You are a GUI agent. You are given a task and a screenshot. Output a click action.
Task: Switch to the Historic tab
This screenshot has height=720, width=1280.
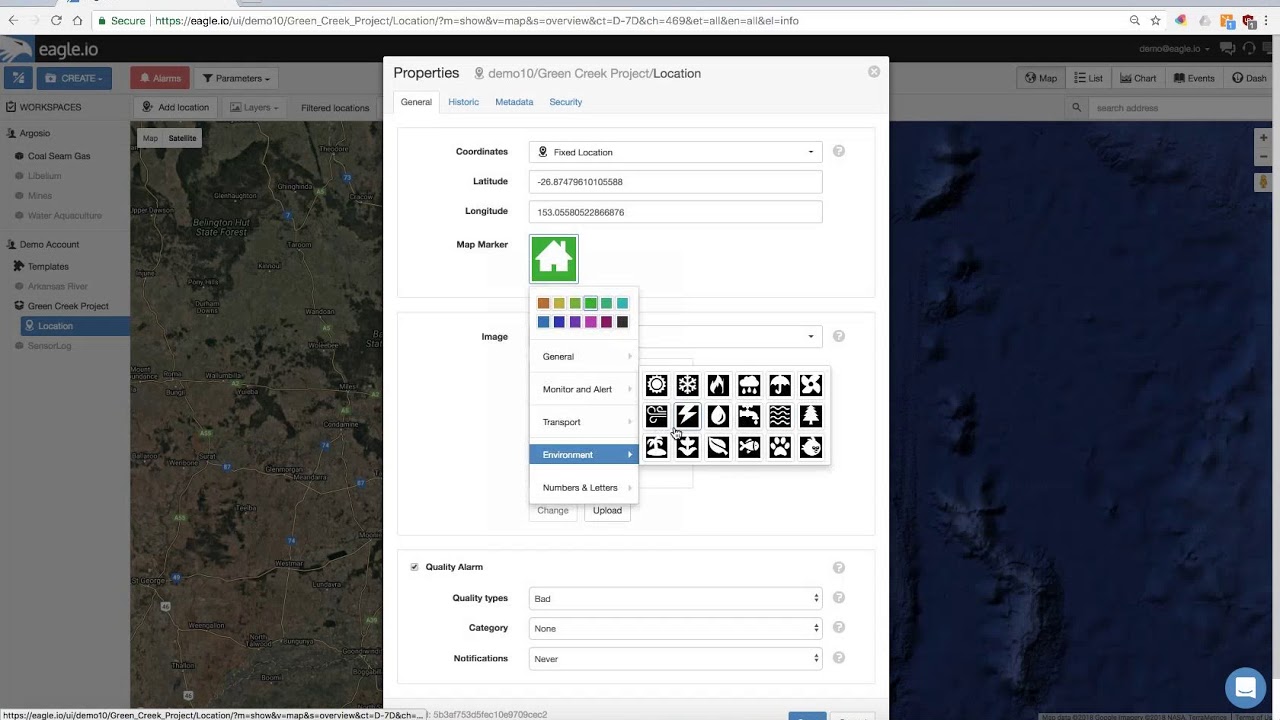(463, 102)
